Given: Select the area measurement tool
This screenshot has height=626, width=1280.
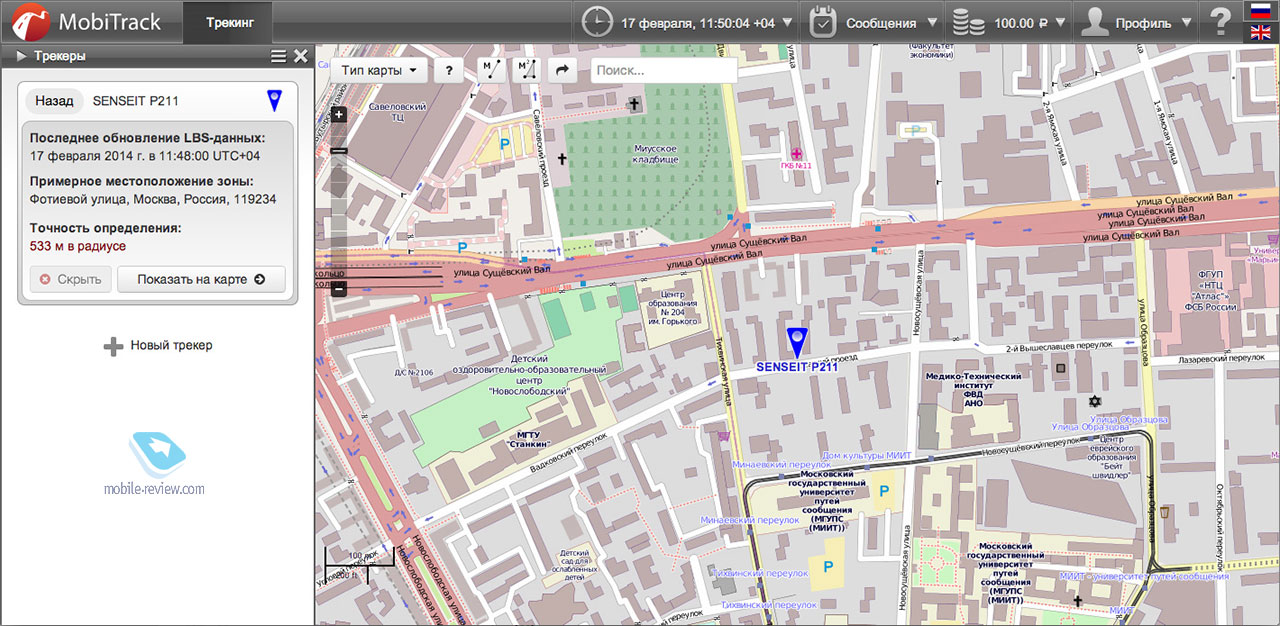Looking at the screenshot, I should [526, 70].
